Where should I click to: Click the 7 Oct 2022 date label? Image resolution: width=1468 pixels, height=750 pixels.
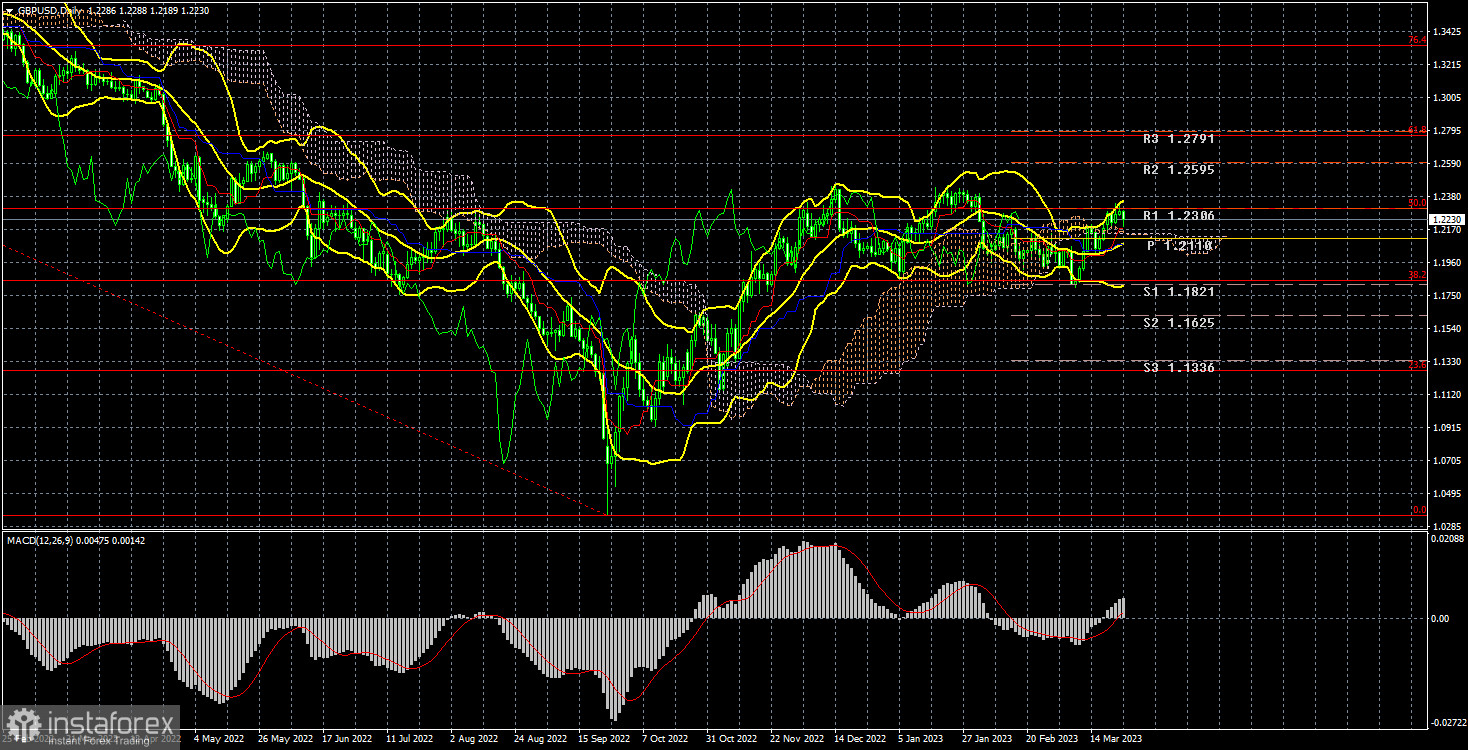pyautogui.click(x=666, y=739)
